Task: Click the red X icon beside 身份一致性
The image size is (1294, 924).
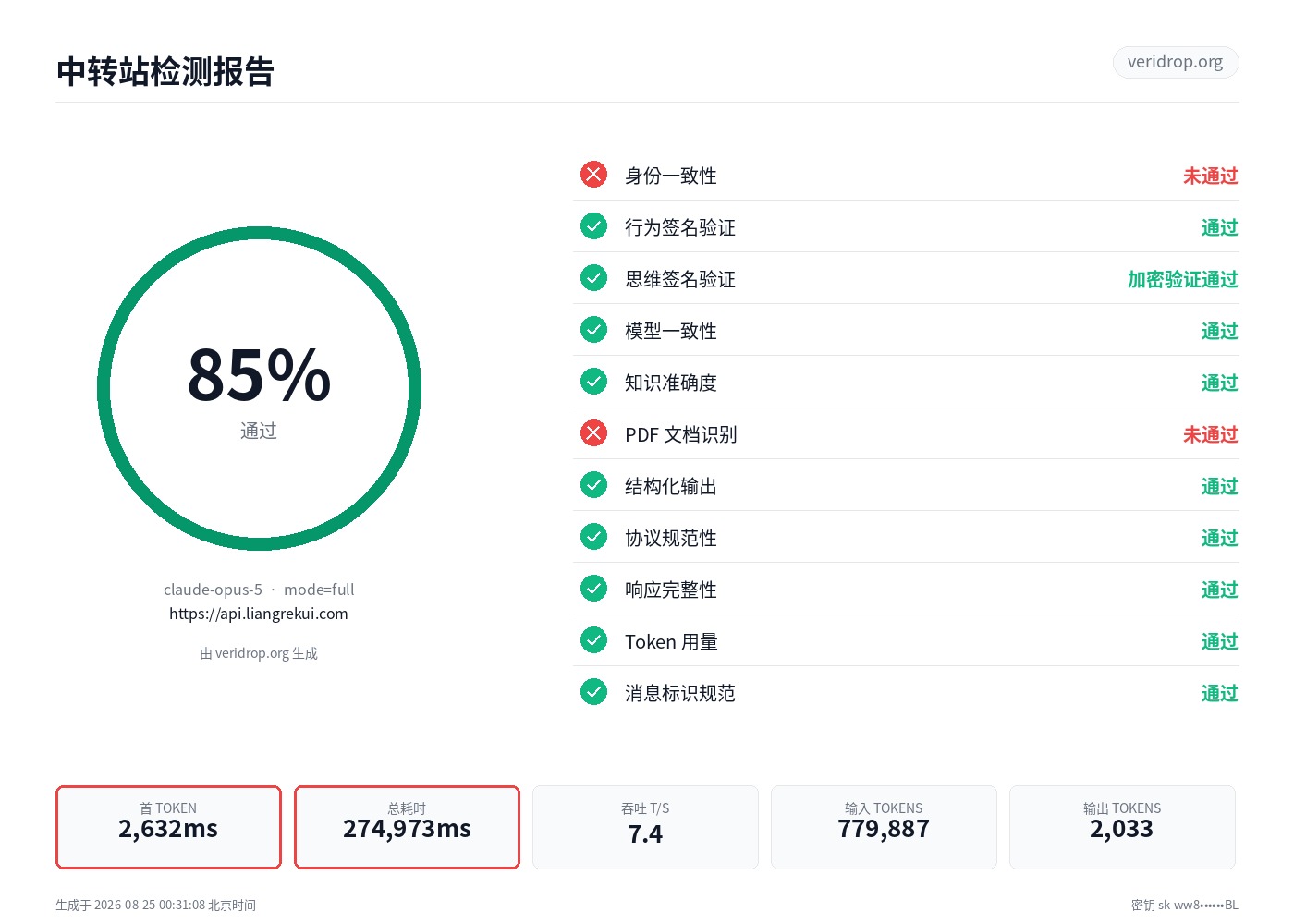Action: coord(593,175)
